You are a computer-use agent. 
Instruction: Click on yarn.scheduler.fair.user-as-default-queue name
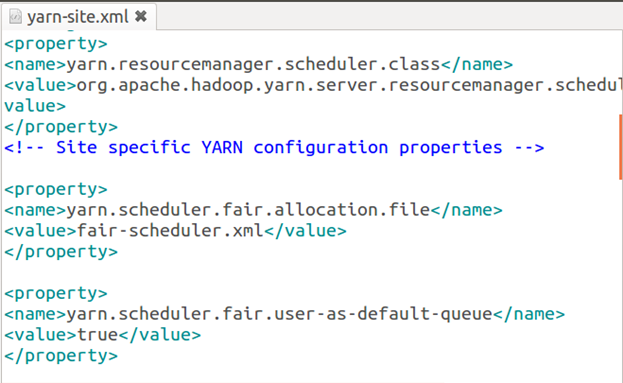click(279, 314)
